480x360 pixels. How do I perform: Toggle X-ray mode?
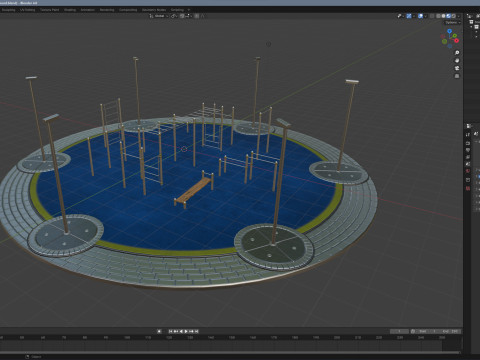click(x=432, y=16)
